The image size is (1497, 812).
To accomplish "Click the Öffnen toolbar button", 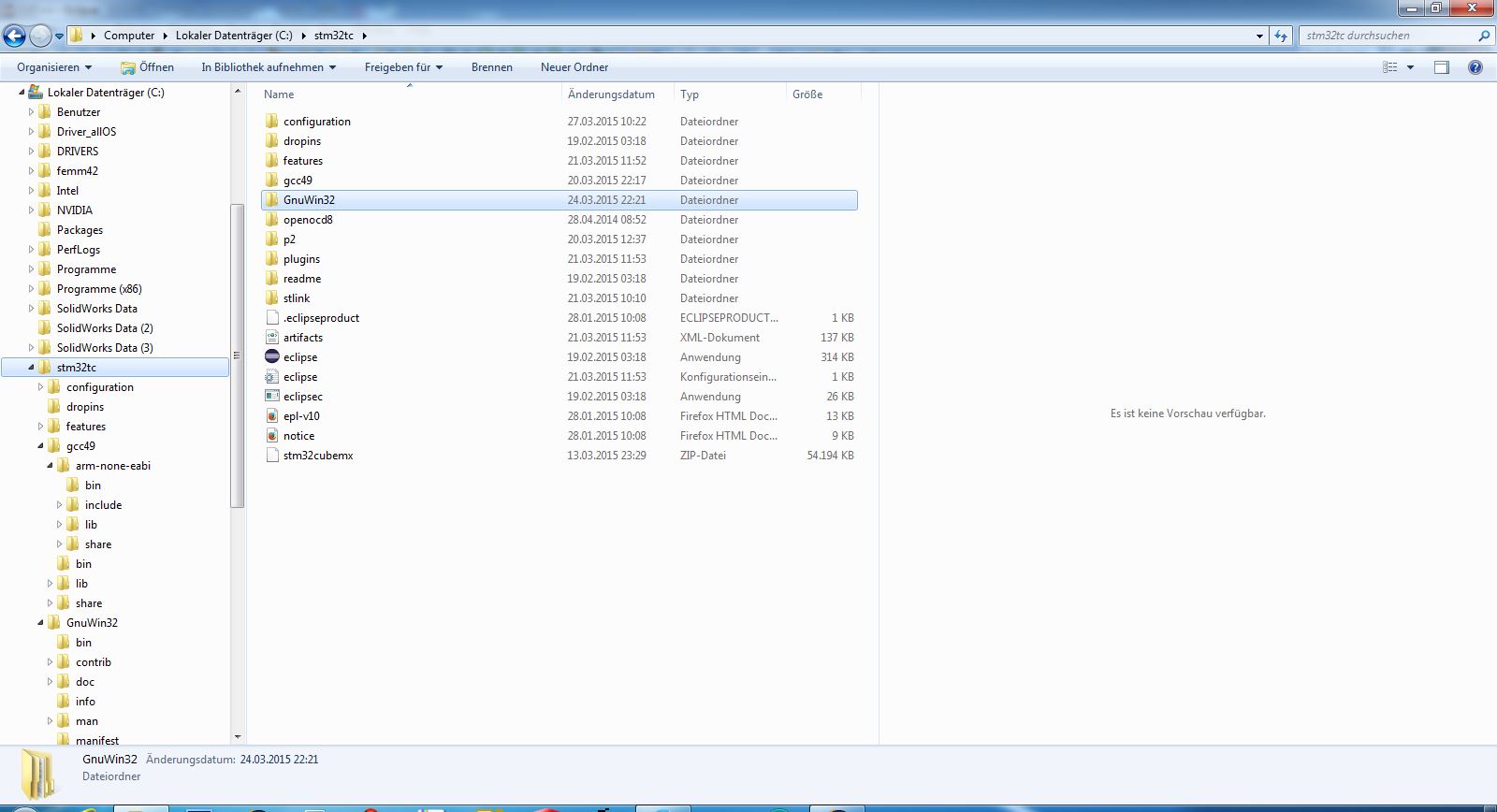I will click(x=148, y=67).
